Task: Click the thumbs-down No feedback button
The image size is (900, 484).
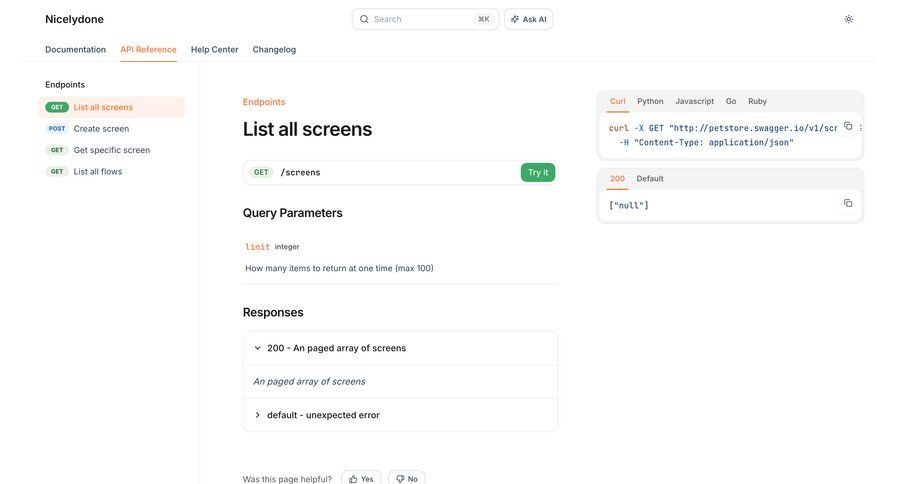Action: coord(406,478)
